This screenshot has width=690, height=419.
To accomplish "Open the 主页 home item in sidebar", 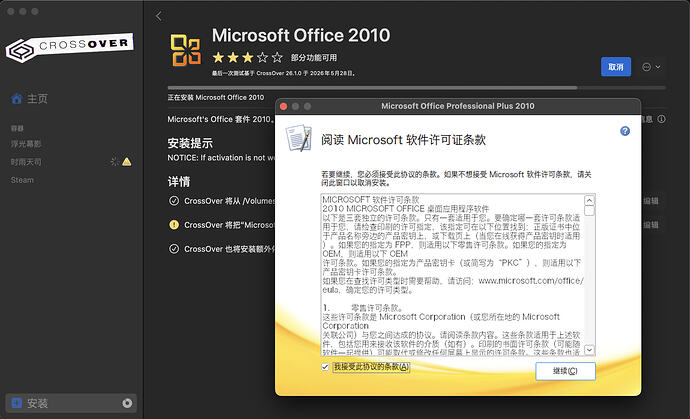I will coord(29,99).
